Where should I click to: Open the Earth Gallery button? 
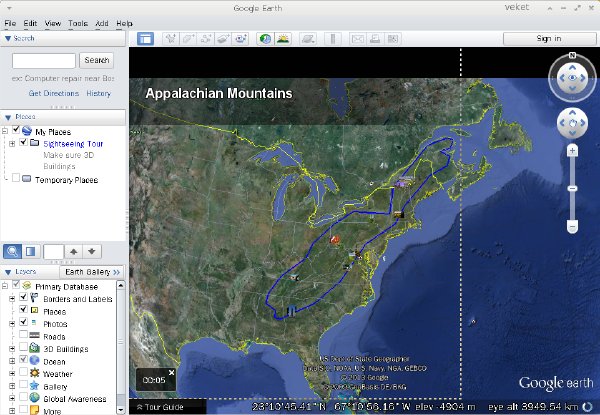pyautogui.click(x=92, y=272)
